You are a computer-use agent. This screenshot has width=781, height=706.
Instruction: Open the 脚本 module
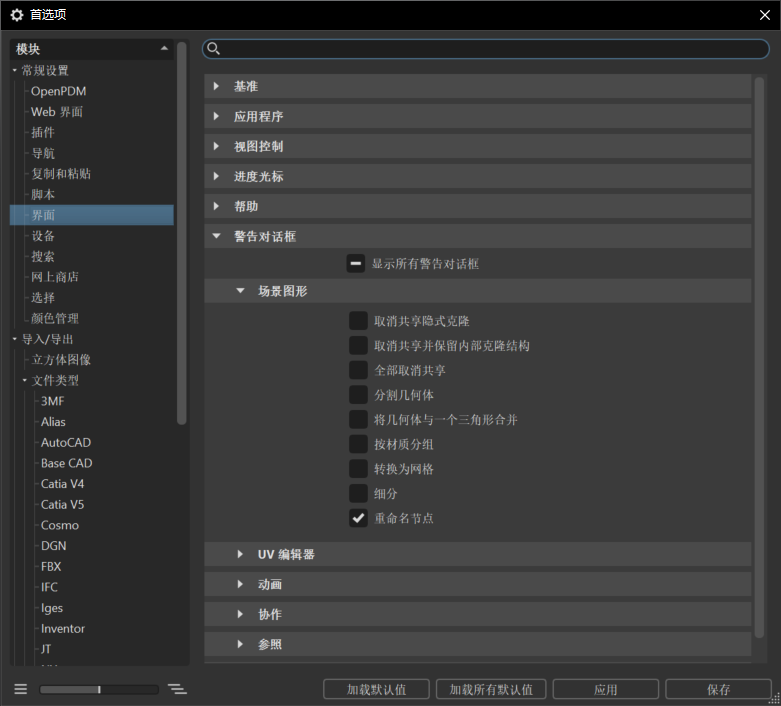(43, 194)
